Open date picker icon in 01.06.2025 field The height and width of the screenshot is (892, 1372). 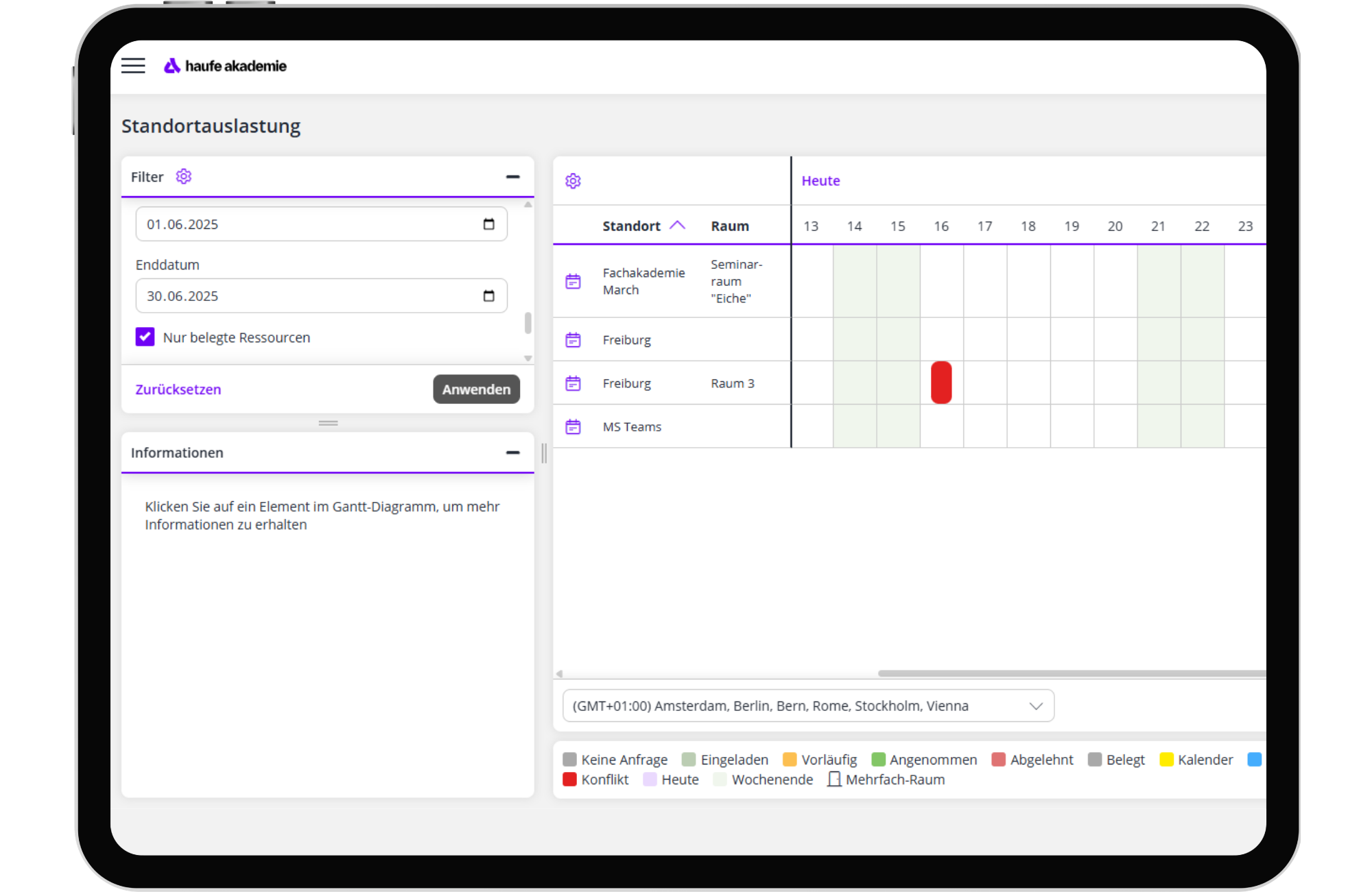[x=488, y=224]
